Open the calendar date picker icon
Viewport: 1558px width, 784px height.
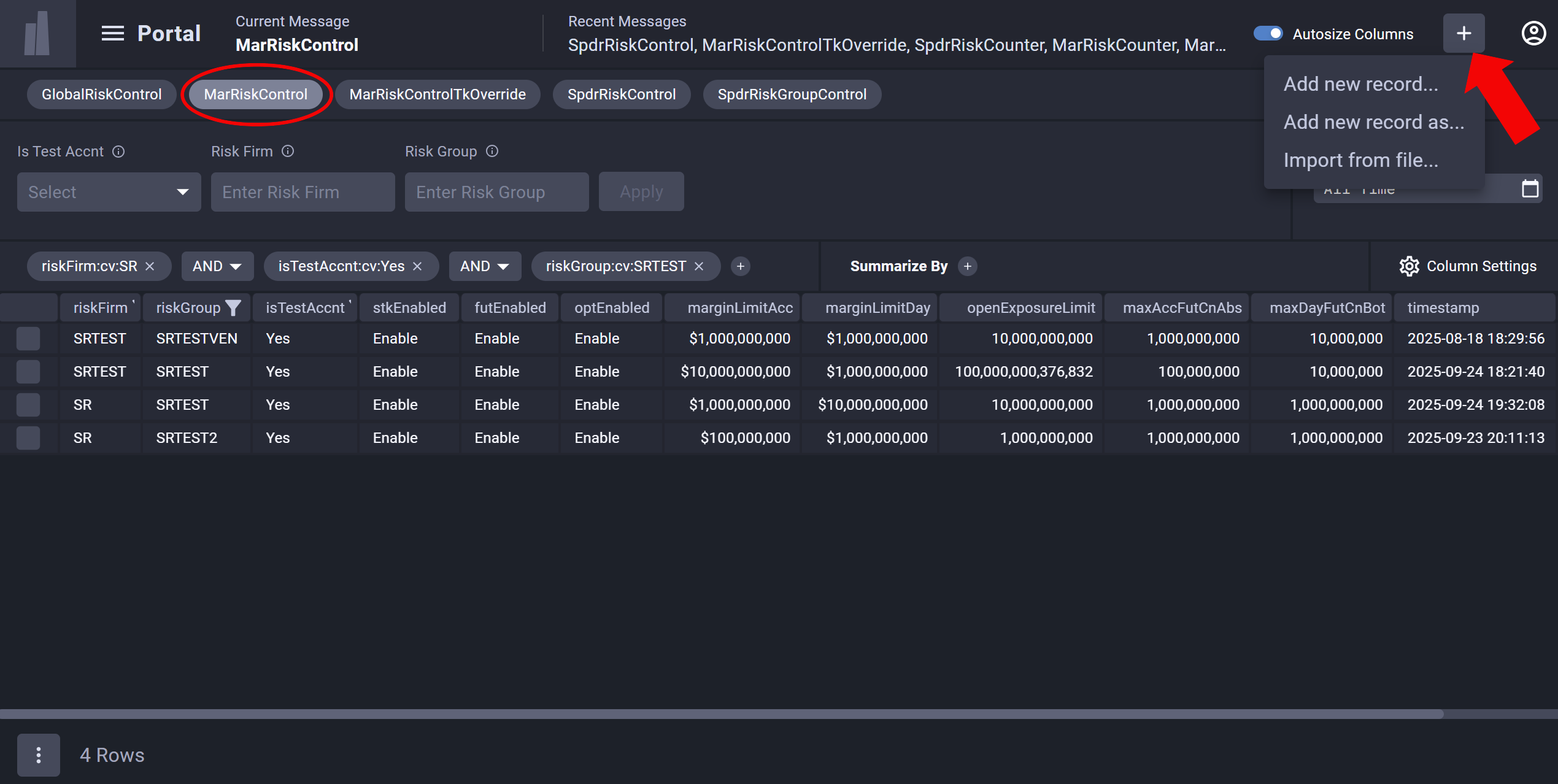(x=1530, y=189)
